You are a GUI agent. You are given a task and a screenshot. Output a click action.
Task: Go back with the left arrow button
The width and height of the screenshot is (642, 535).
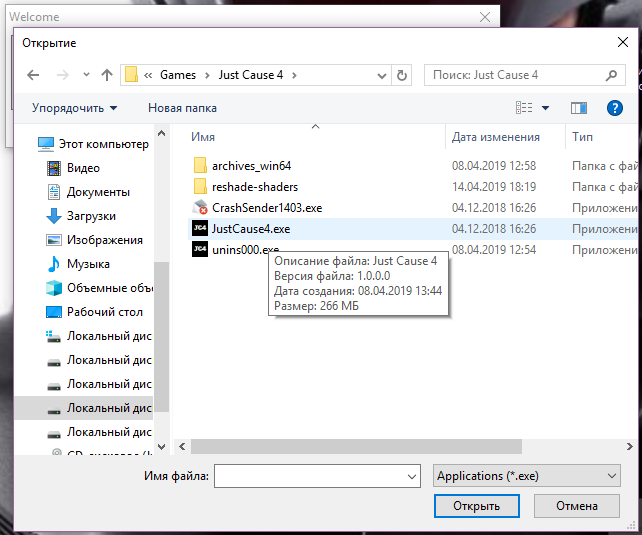pos(33,75)
